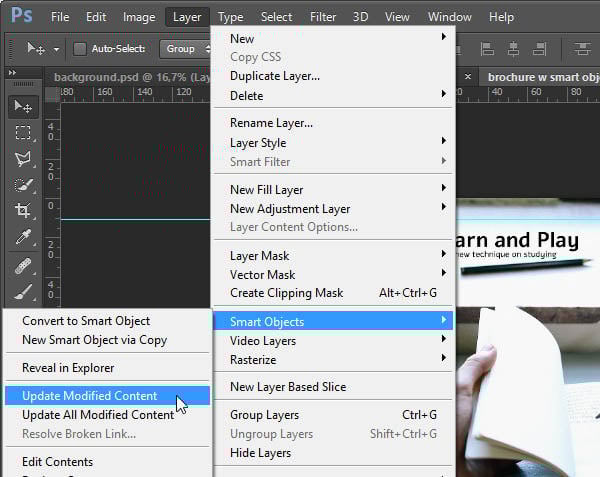Open the File menu

(60, 17)
